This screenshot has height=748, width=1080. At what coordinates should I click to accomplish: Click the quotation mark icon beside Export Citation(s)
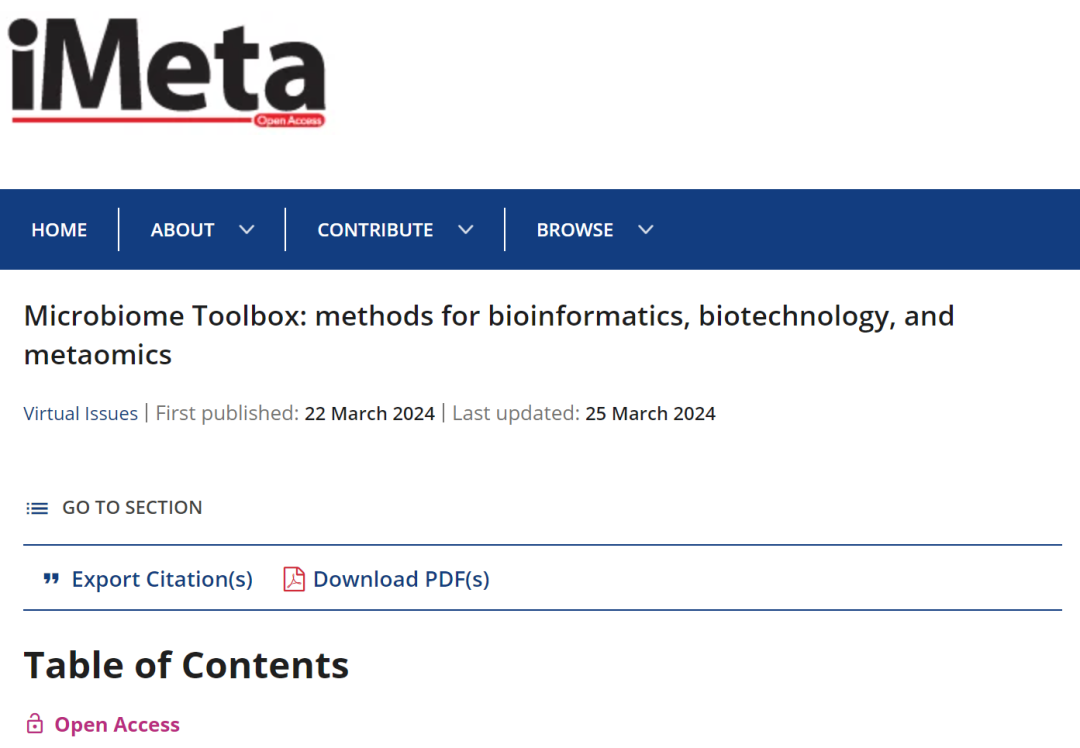point(50,579)
